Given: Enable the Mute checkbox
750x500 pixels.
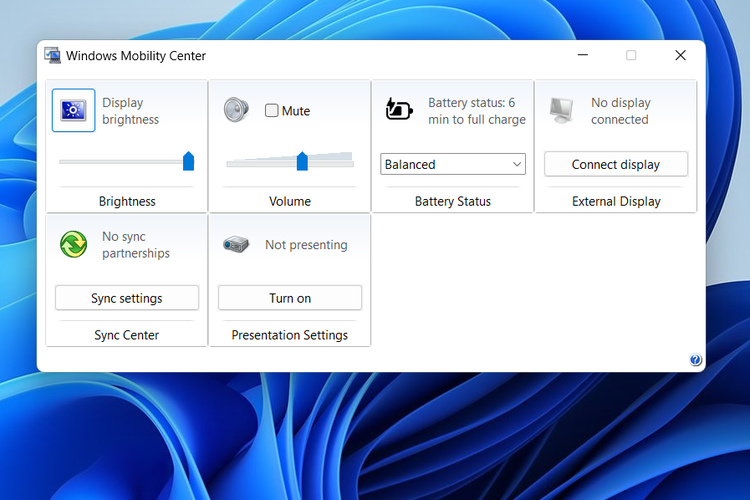Looking at the screenshot, I should [x=272, y=111].
